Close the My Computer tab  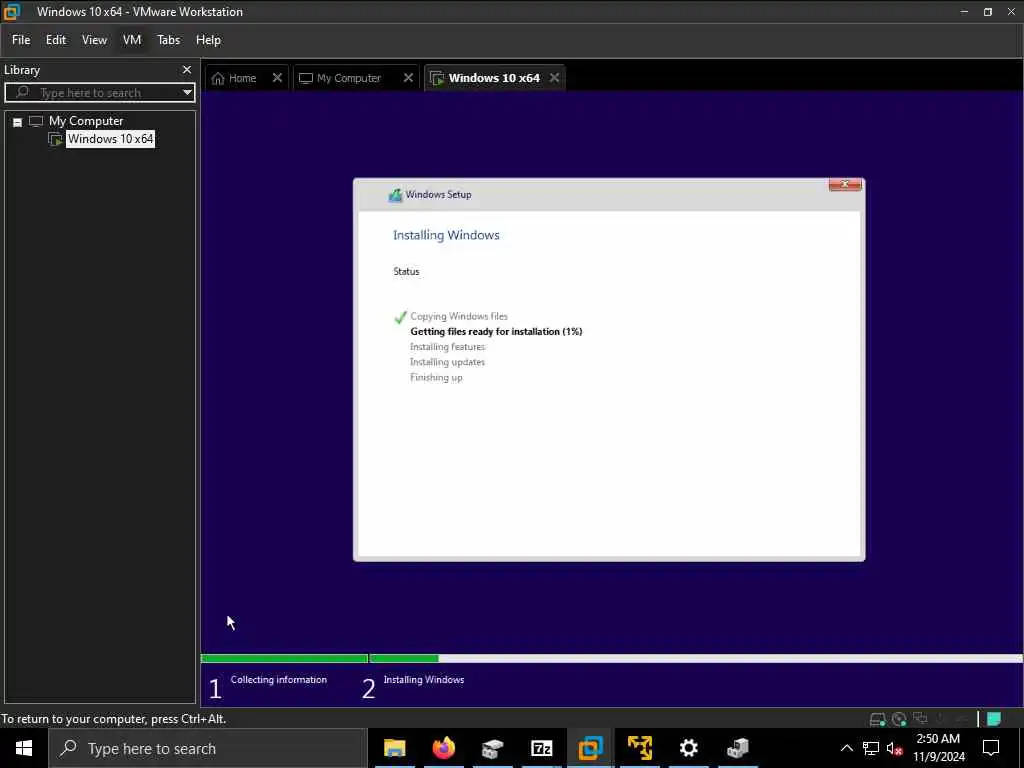point(408,78)
